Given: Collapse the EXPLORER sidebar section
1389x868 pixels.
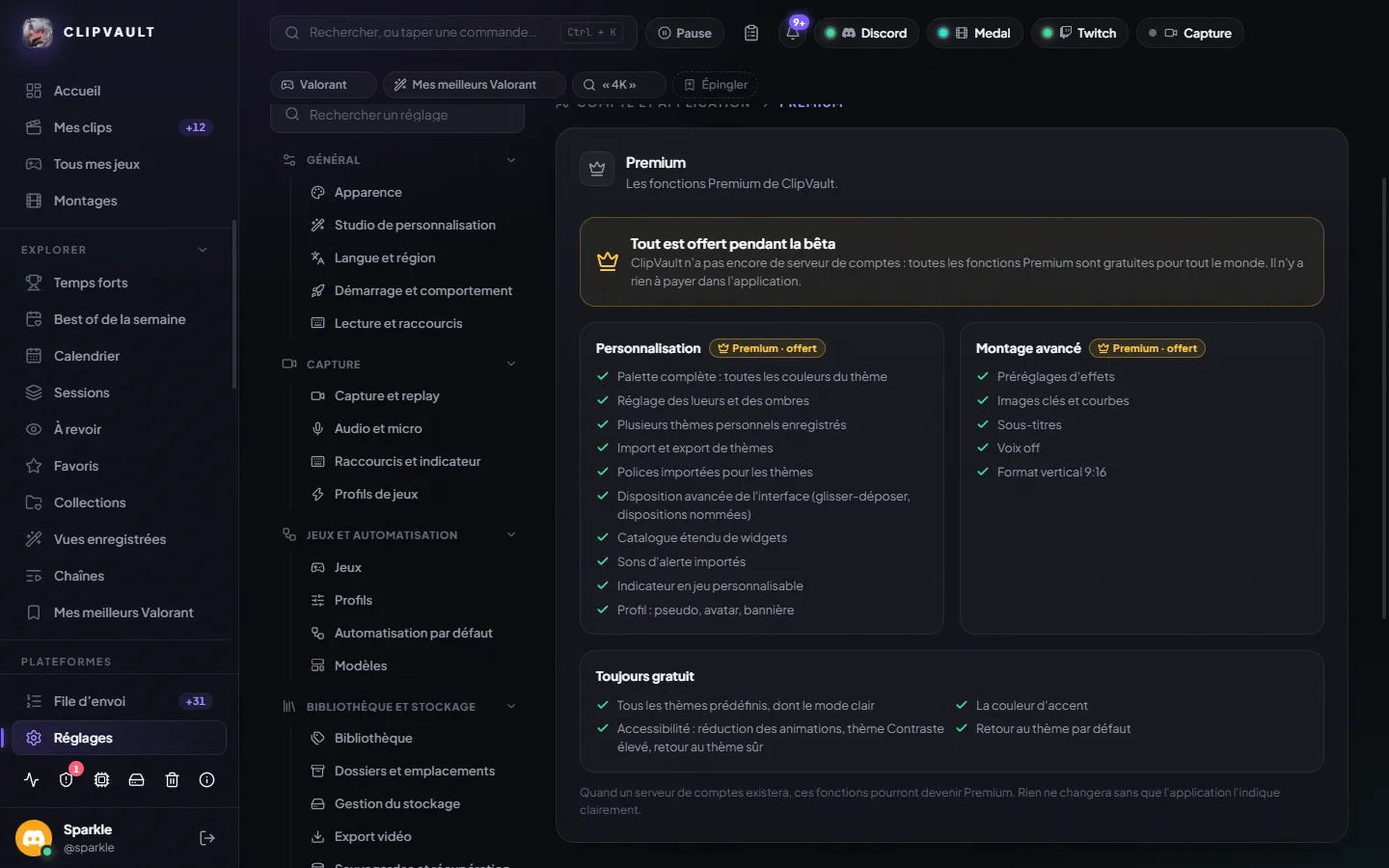Looking at the screenshot, I should pos(203,250).
